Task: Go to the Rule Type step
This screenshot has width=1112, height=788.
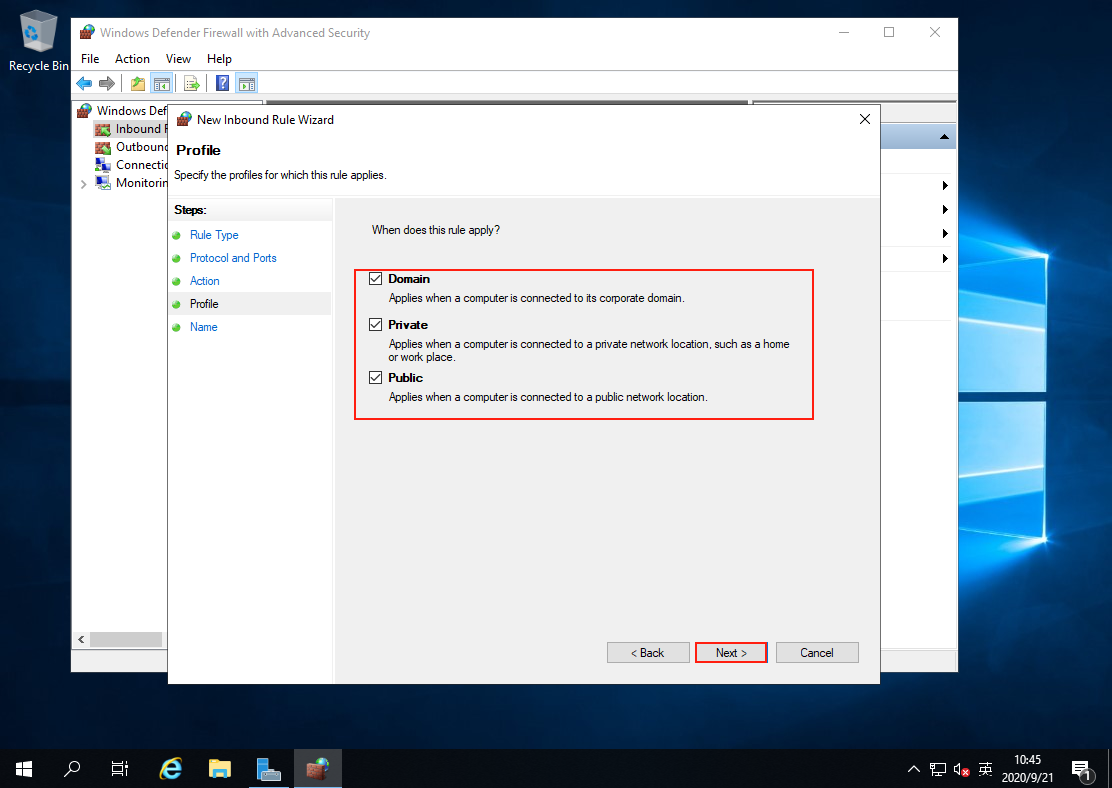Action: point(214,235)
